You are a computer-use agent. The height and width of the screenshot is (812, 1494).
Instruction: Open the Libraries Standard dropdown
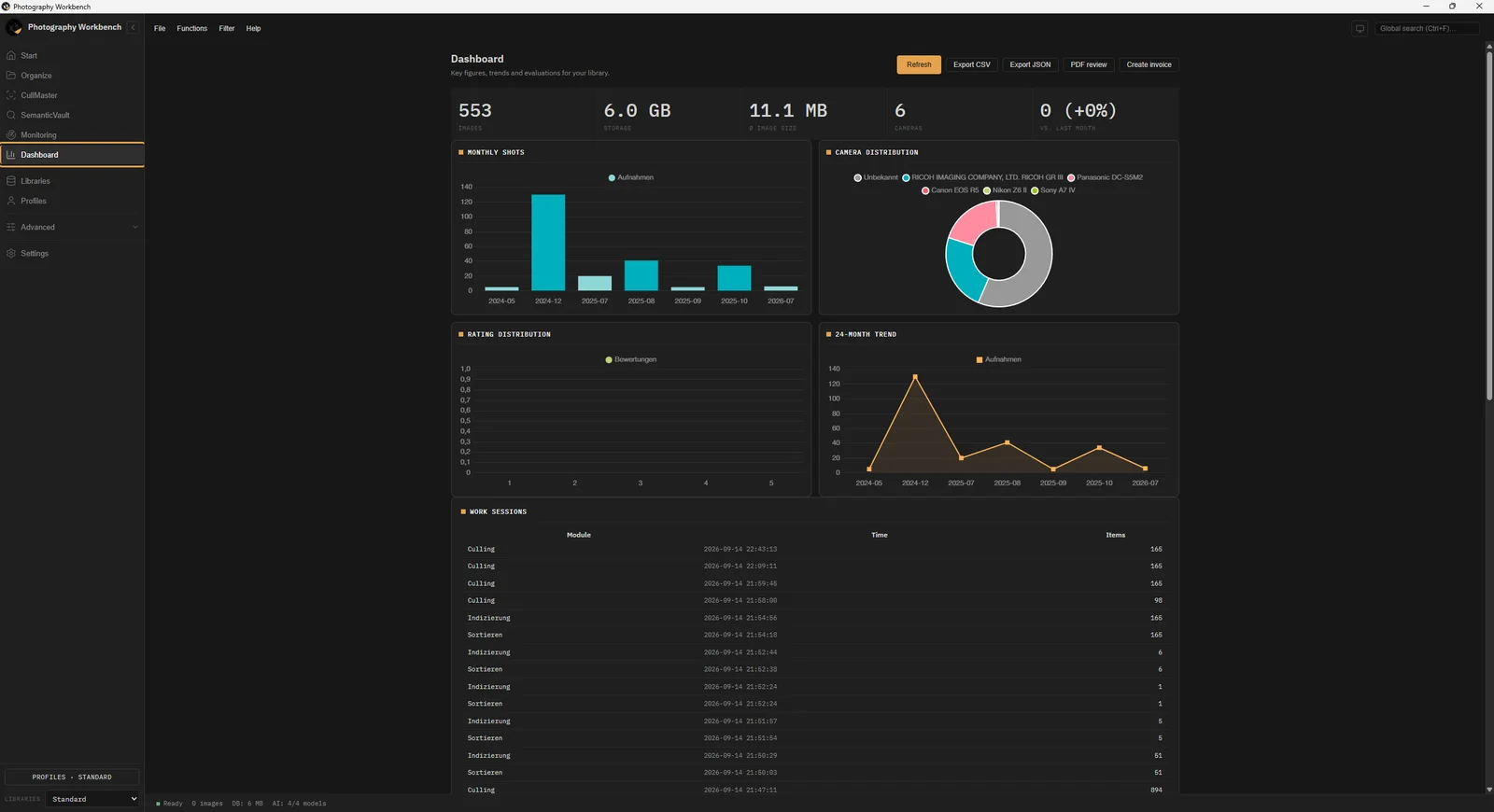point(94,799)
